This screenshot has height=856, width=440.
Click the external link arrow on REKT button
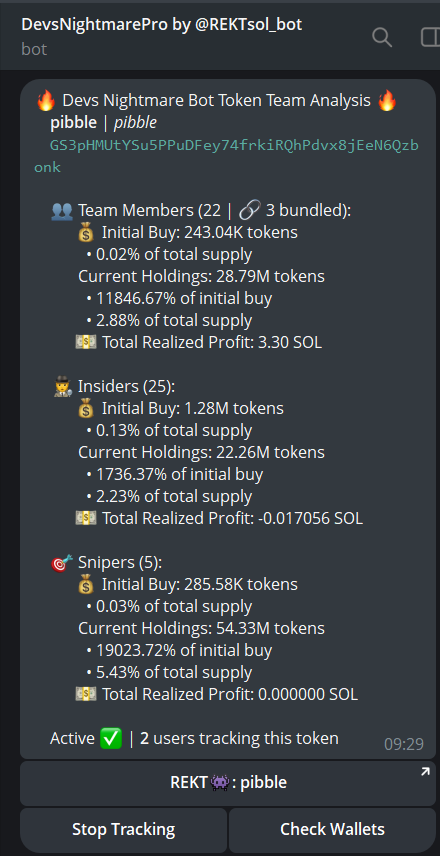[x=425, y=771]
